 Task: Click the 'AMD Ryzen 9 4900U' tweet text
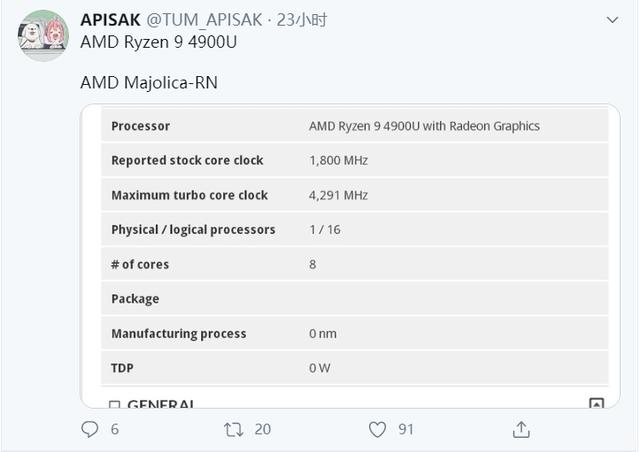pos(159,42)
